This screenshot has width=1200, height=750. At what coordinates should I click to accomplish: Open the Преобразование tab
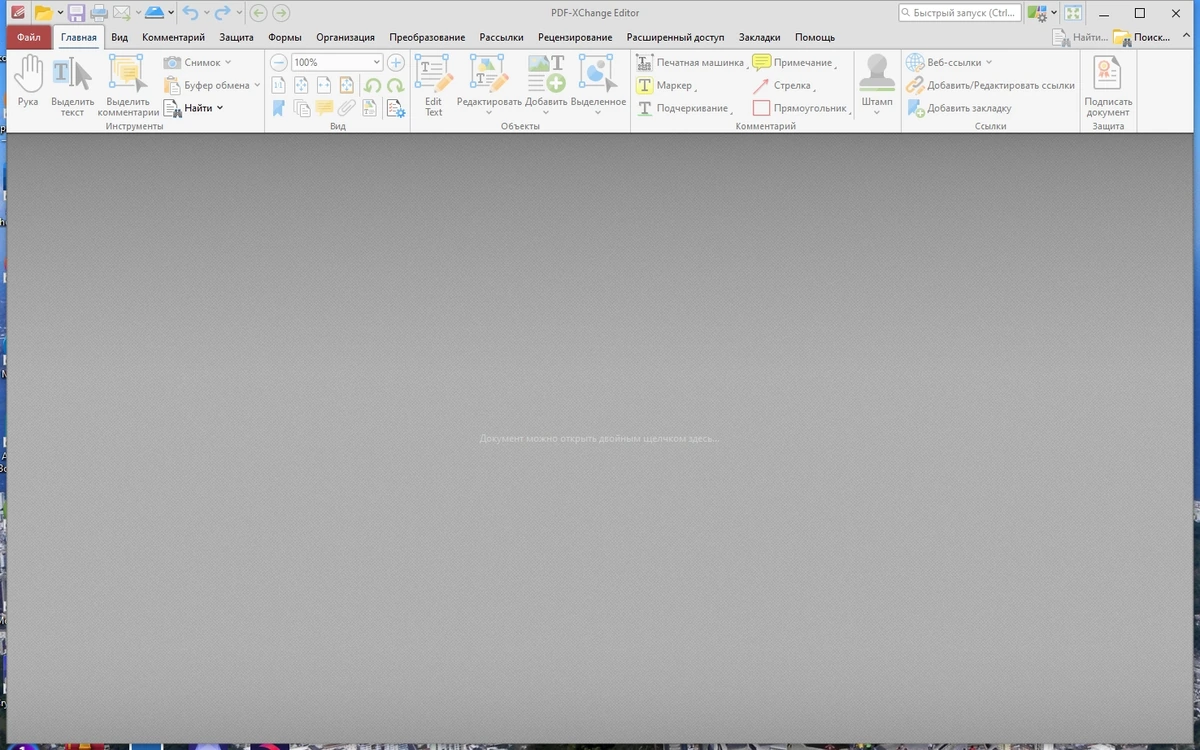point(427,37)
